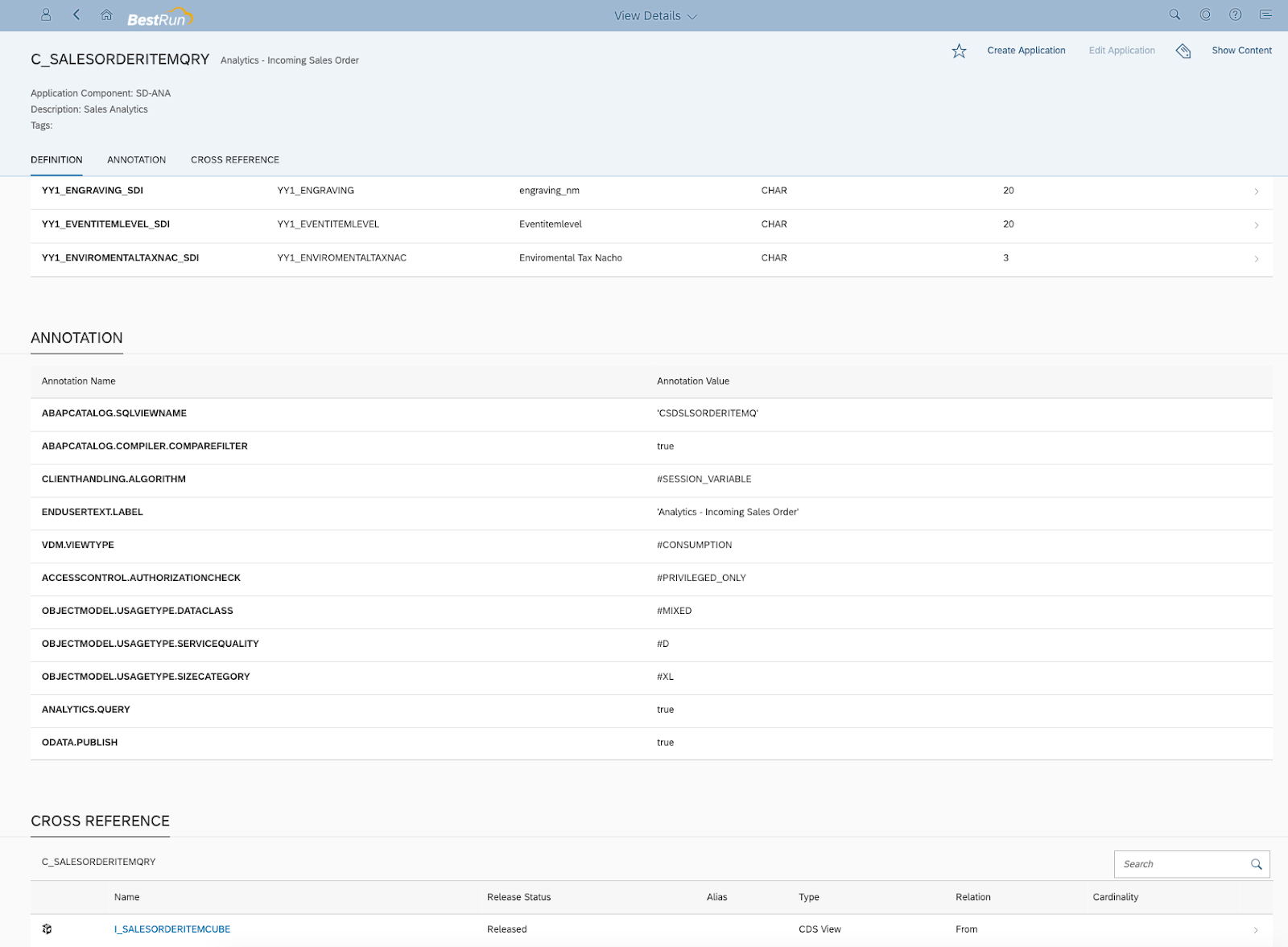Expand the I_SALESORDERITEMCUBE row chevron
The image size is (1288, 947).
tap(1257, 928)
